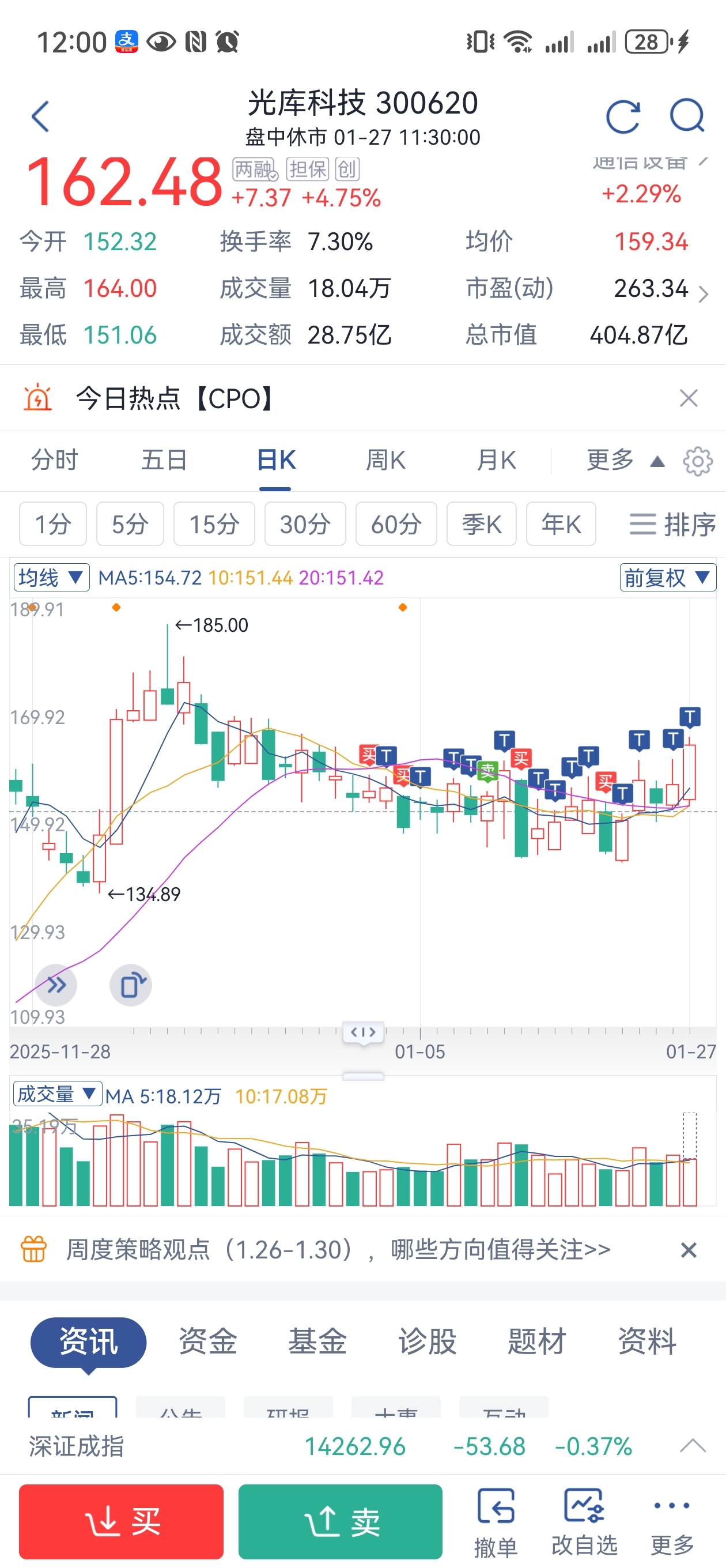
Task: Open the stock search icon
Action: [x=686, y=116]
